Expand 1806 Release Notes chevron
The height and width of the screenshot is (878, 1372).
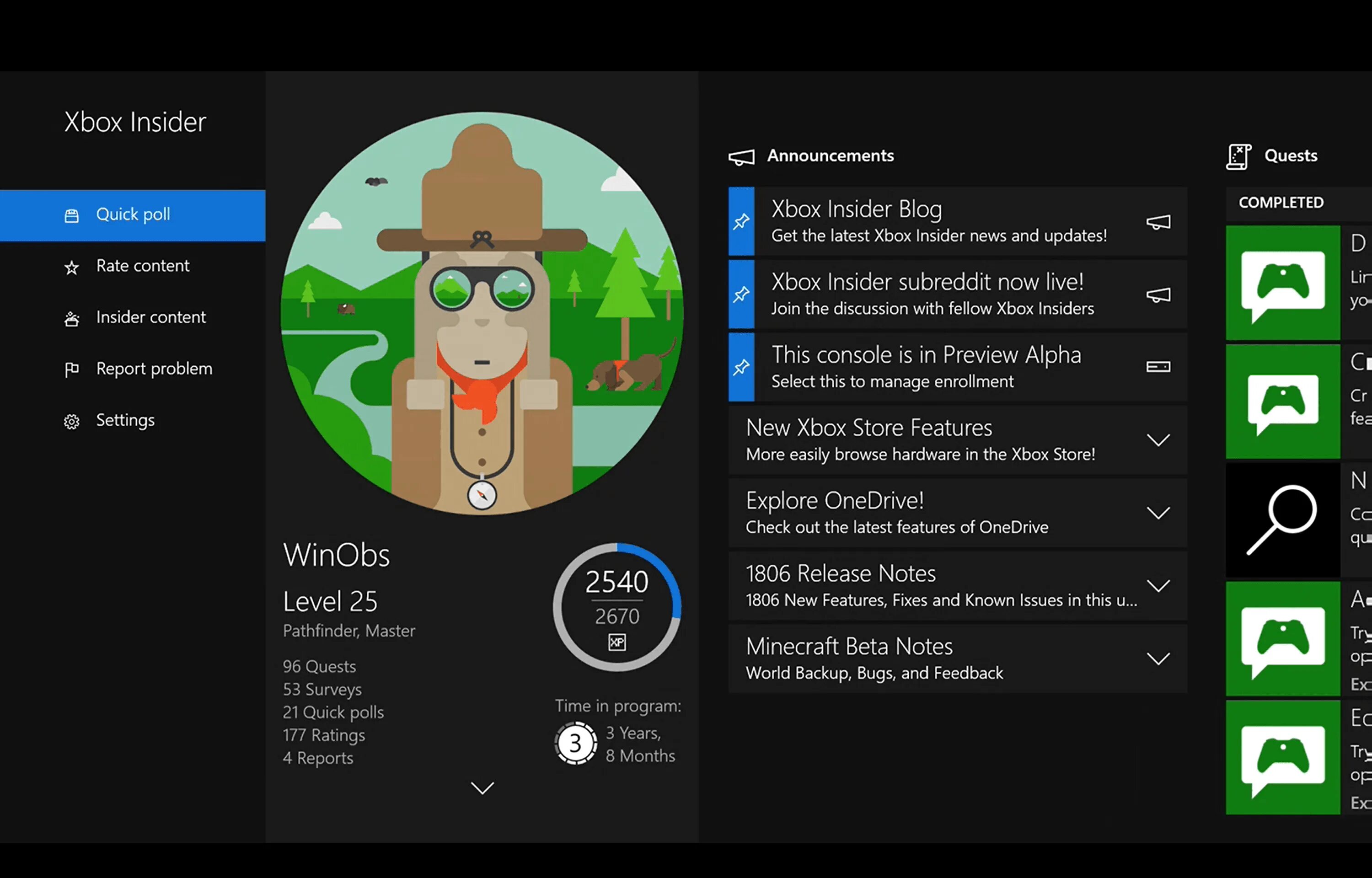tap(1158, 586)
